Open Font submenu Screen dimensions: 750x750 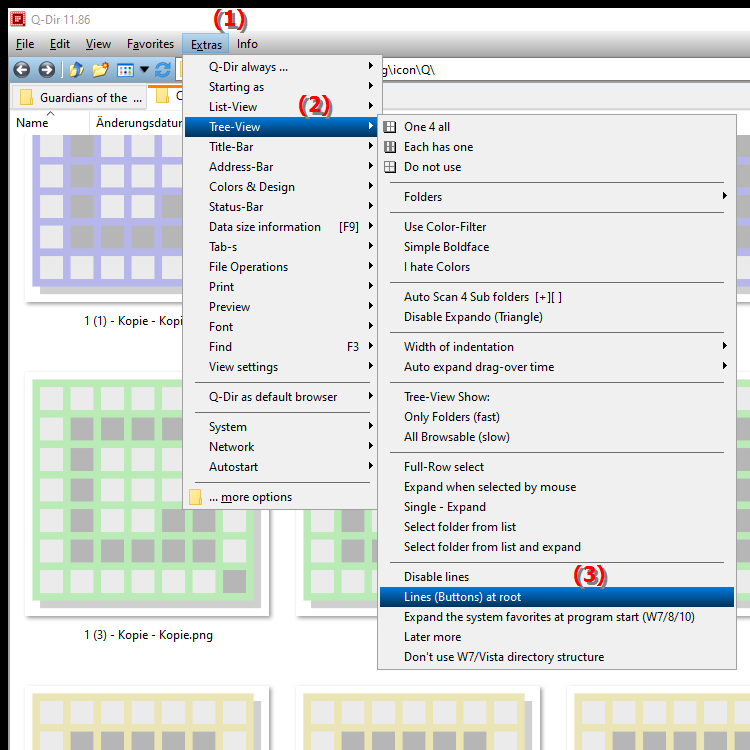pos(281,327)
